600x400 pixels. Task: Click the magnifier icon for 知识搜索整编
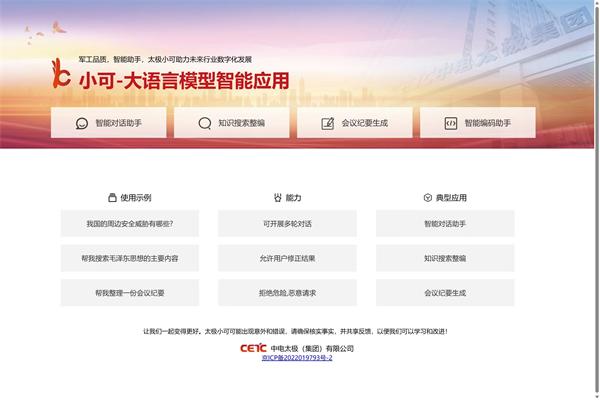click(x=205, y=123)
